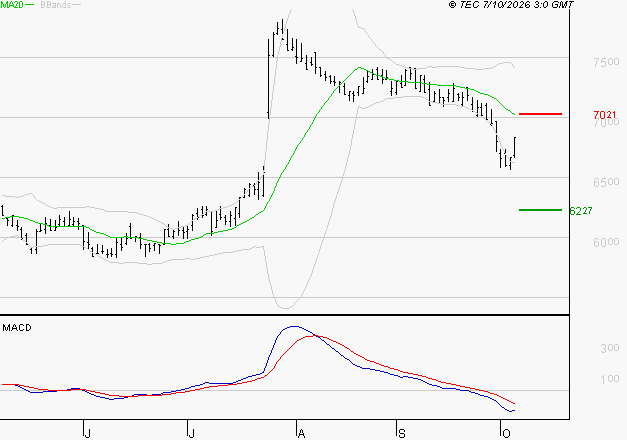Screen dimensions: 627x440
Task: Click the 7500 price axis label
Action: 606,62
